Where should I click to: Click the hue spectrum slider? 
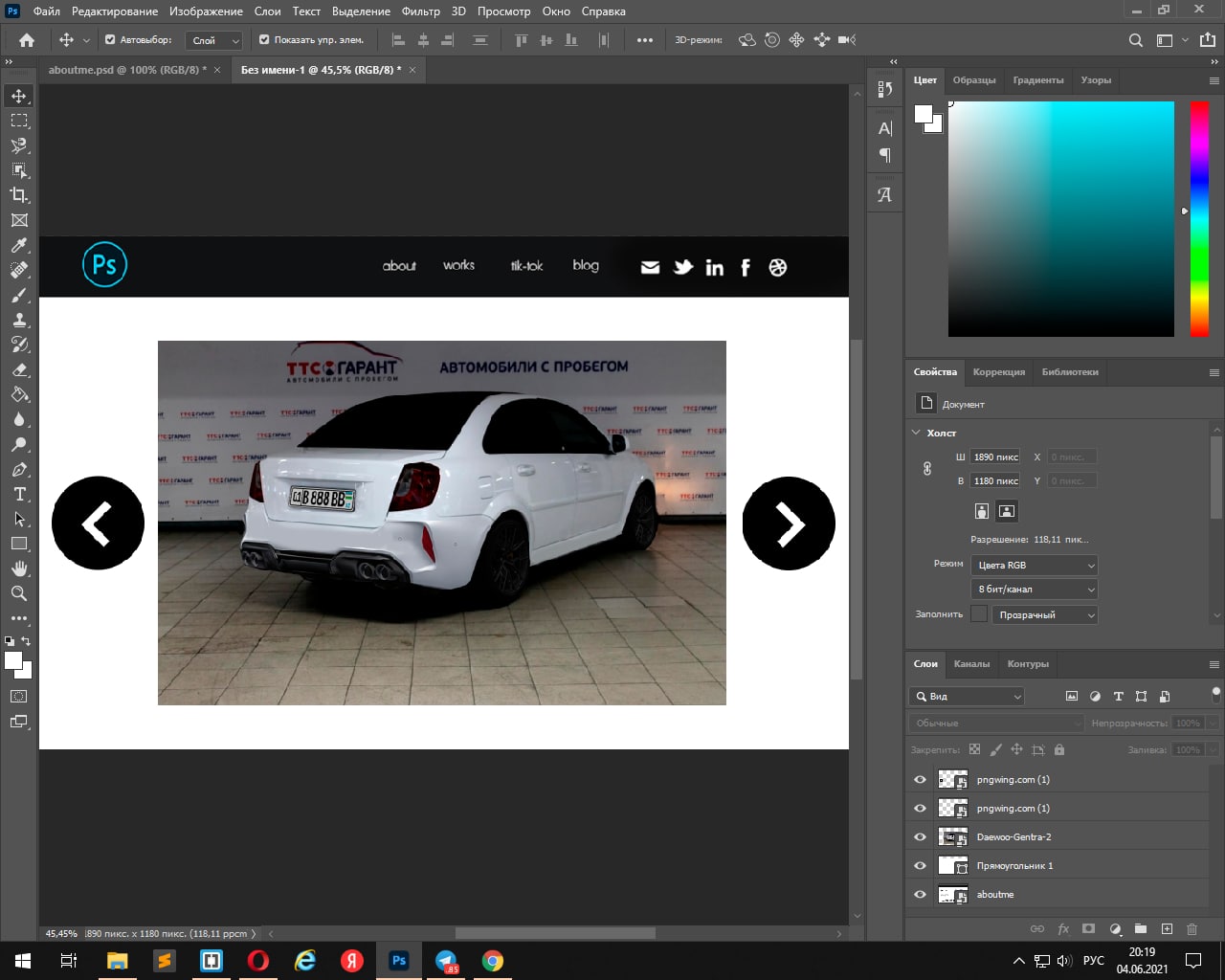click(x=1199, y=219)
